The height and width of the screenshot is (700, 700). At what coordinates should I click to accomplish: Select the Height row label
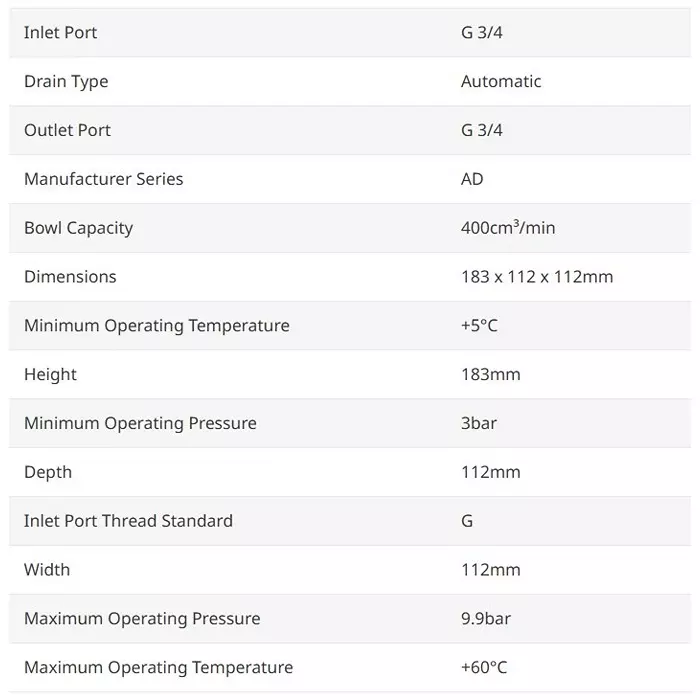click(x=50, y=375)
